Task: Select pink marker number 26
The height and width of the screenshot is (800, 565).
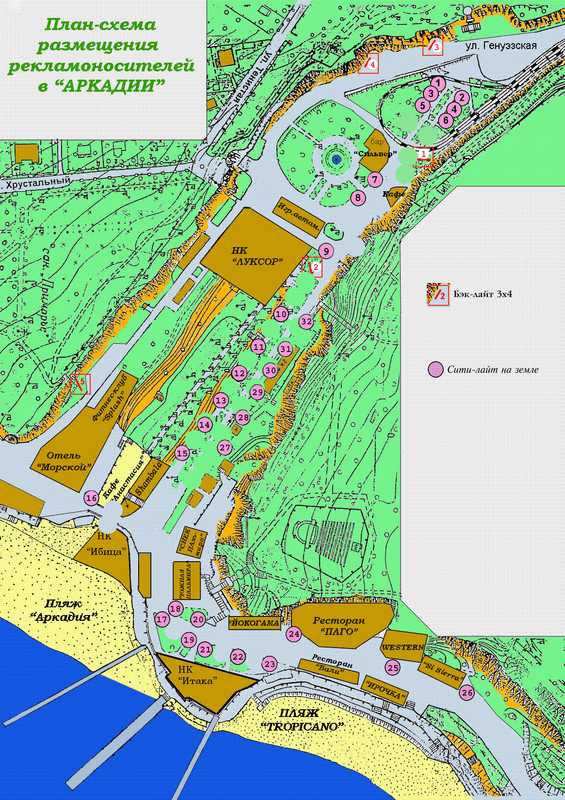Action: click(467, 693)
